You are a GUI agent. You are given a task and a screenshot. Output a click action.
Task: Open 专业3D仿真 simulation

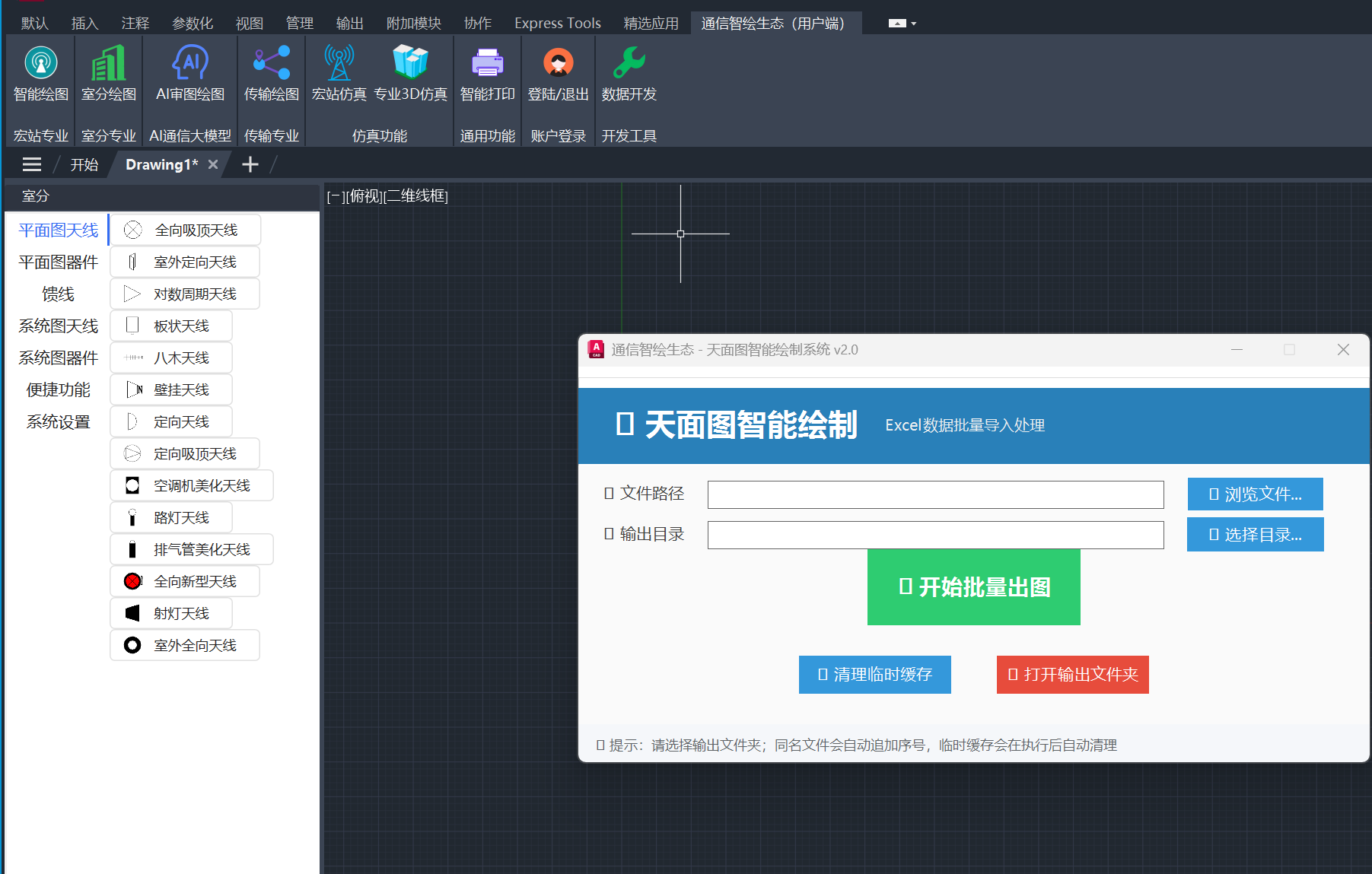click(x=411, y=73)
